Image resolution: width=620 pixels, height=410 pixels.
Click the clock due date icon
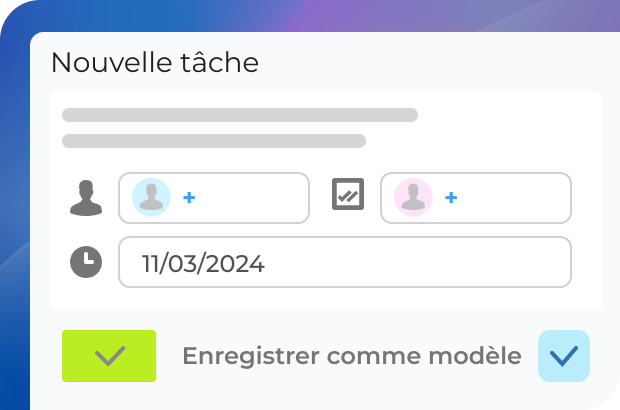[86, 262]
